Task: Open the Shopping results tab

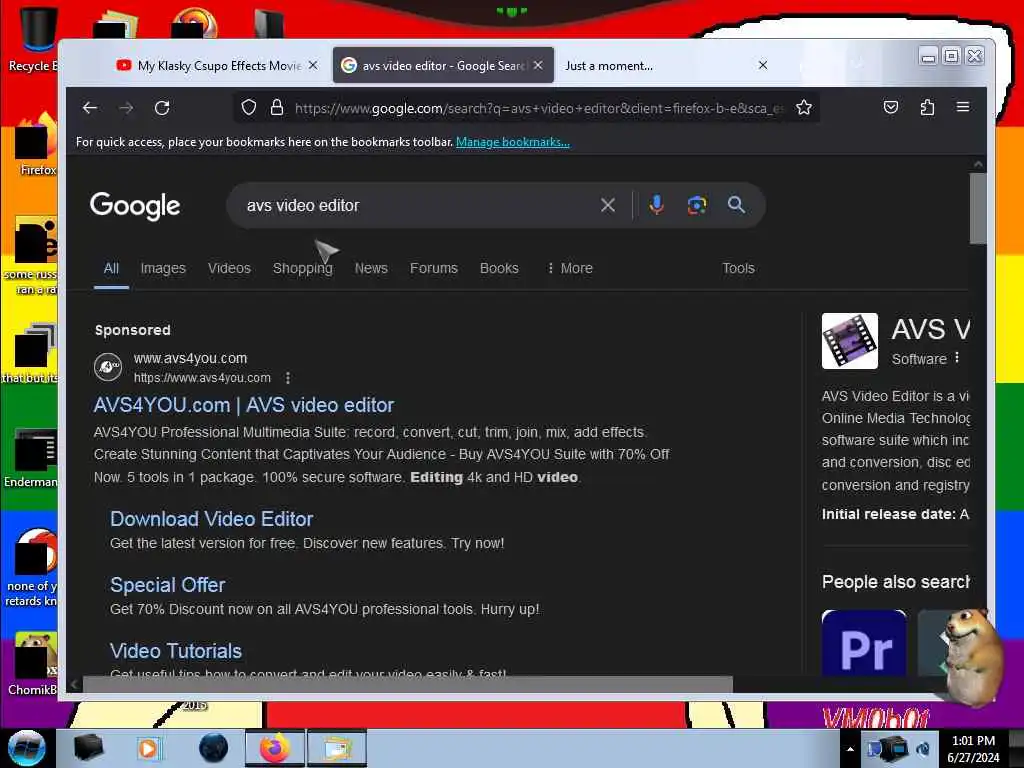Action: click(302, 268)
